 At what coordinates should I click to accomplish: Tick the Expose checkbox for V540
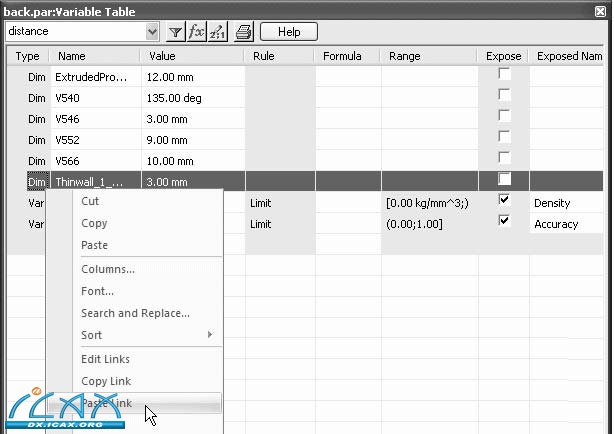pos(504,94)
